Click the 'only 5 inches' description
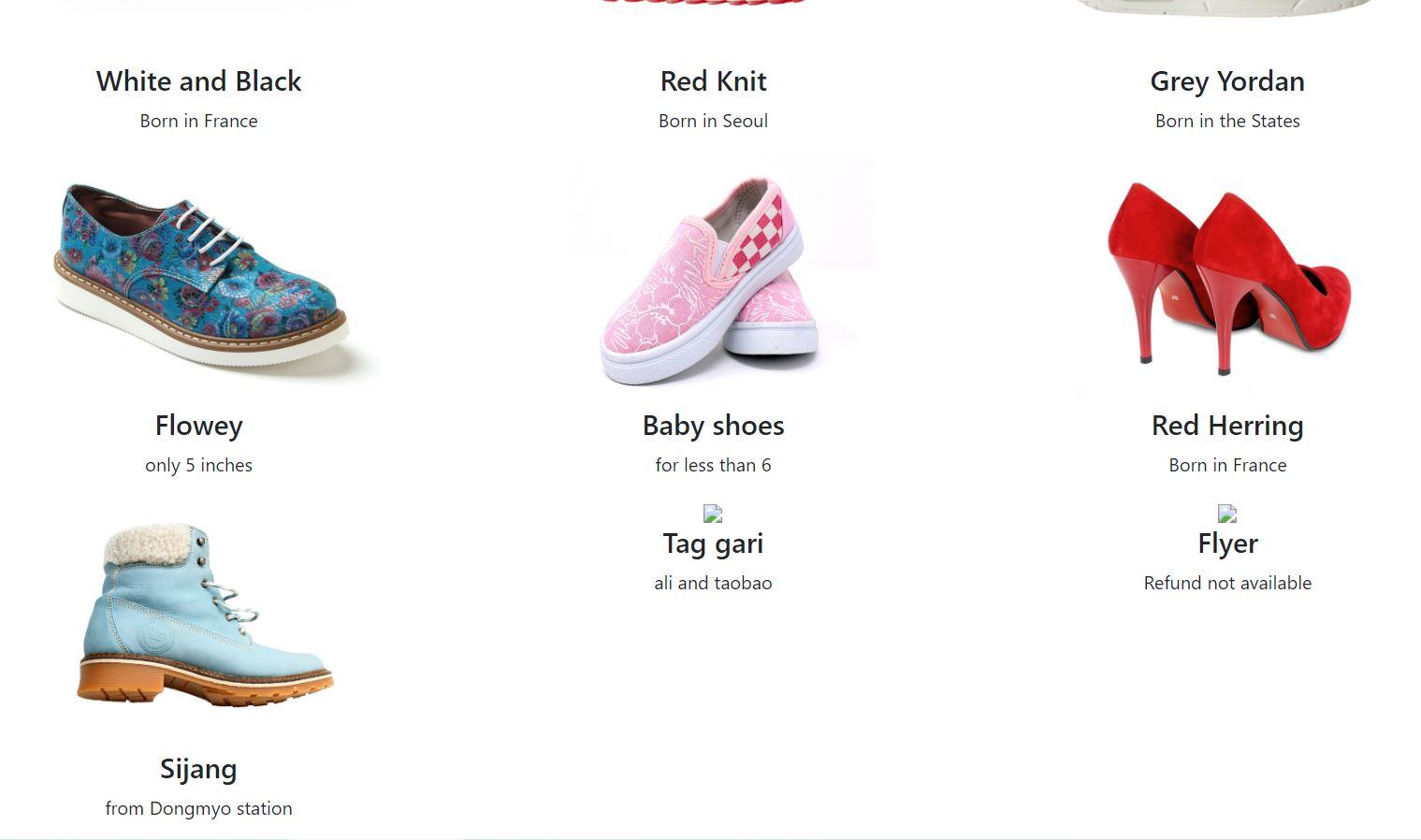This screenshot has width=1421, height=840. point(199,465)
